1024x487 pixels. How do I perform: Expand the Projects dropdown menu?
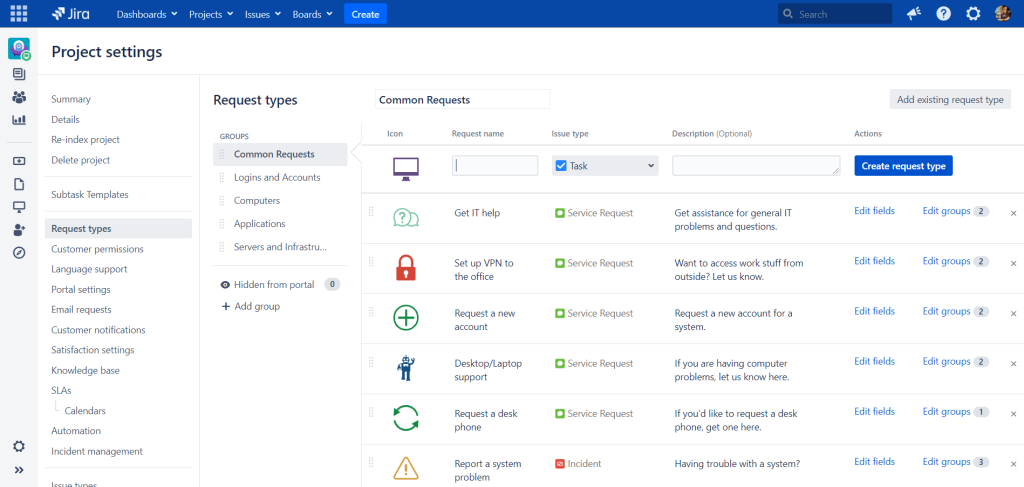[x=211, y=14]
